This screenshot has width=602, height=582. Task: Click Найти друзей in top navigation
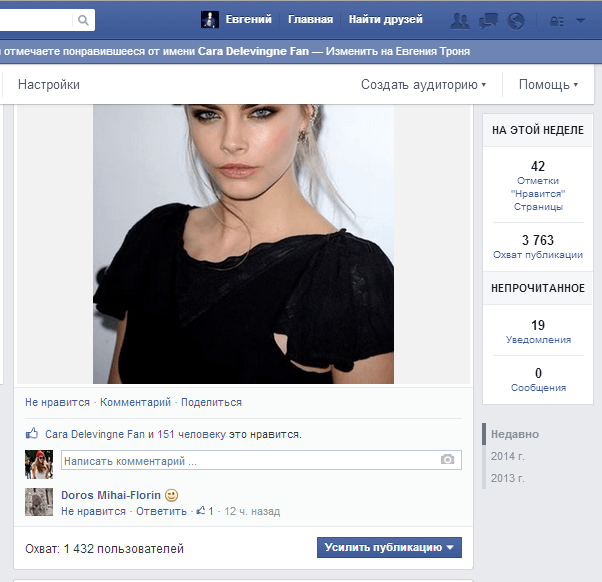[x=385, y=20]
